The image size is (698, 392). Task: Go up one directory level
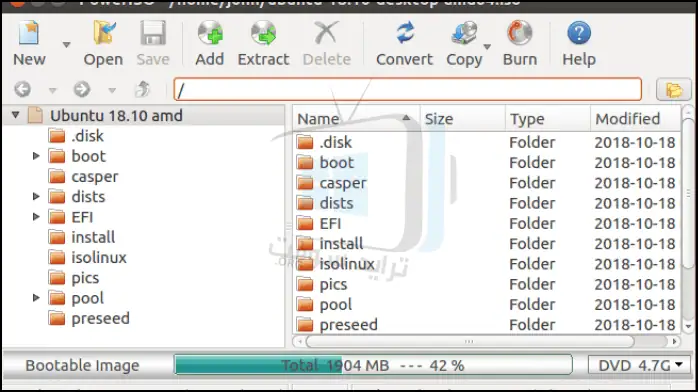142,89
